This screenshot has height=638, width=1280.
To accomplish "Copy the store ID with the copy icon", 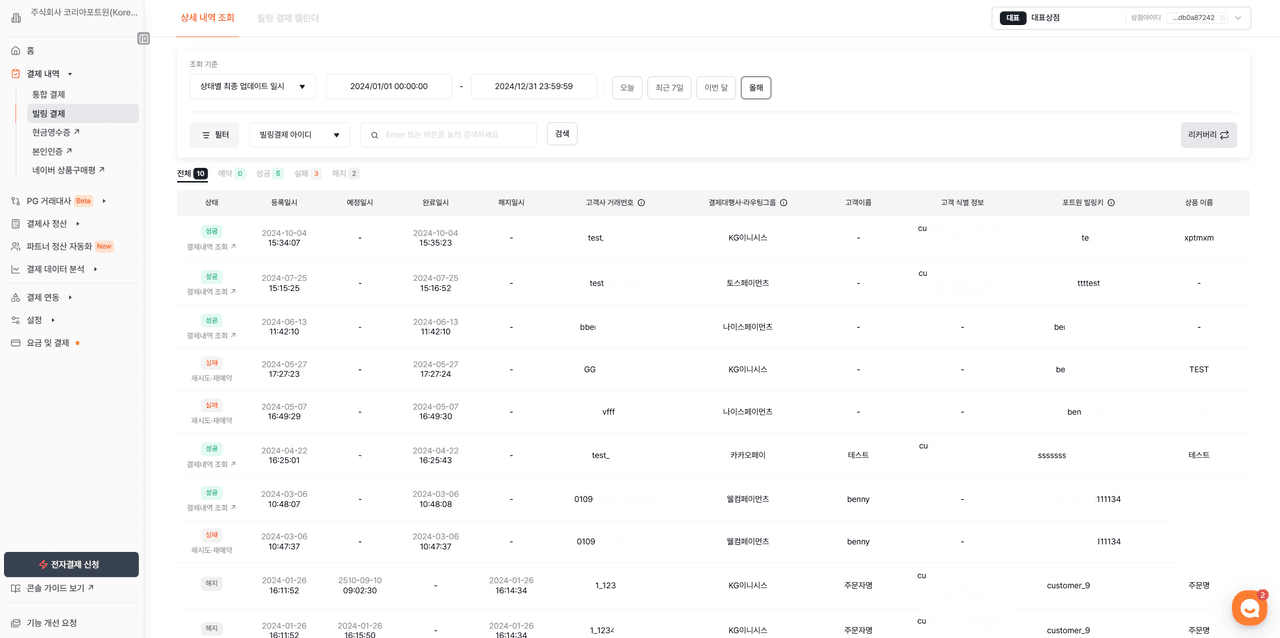I will click(1222, 18).
